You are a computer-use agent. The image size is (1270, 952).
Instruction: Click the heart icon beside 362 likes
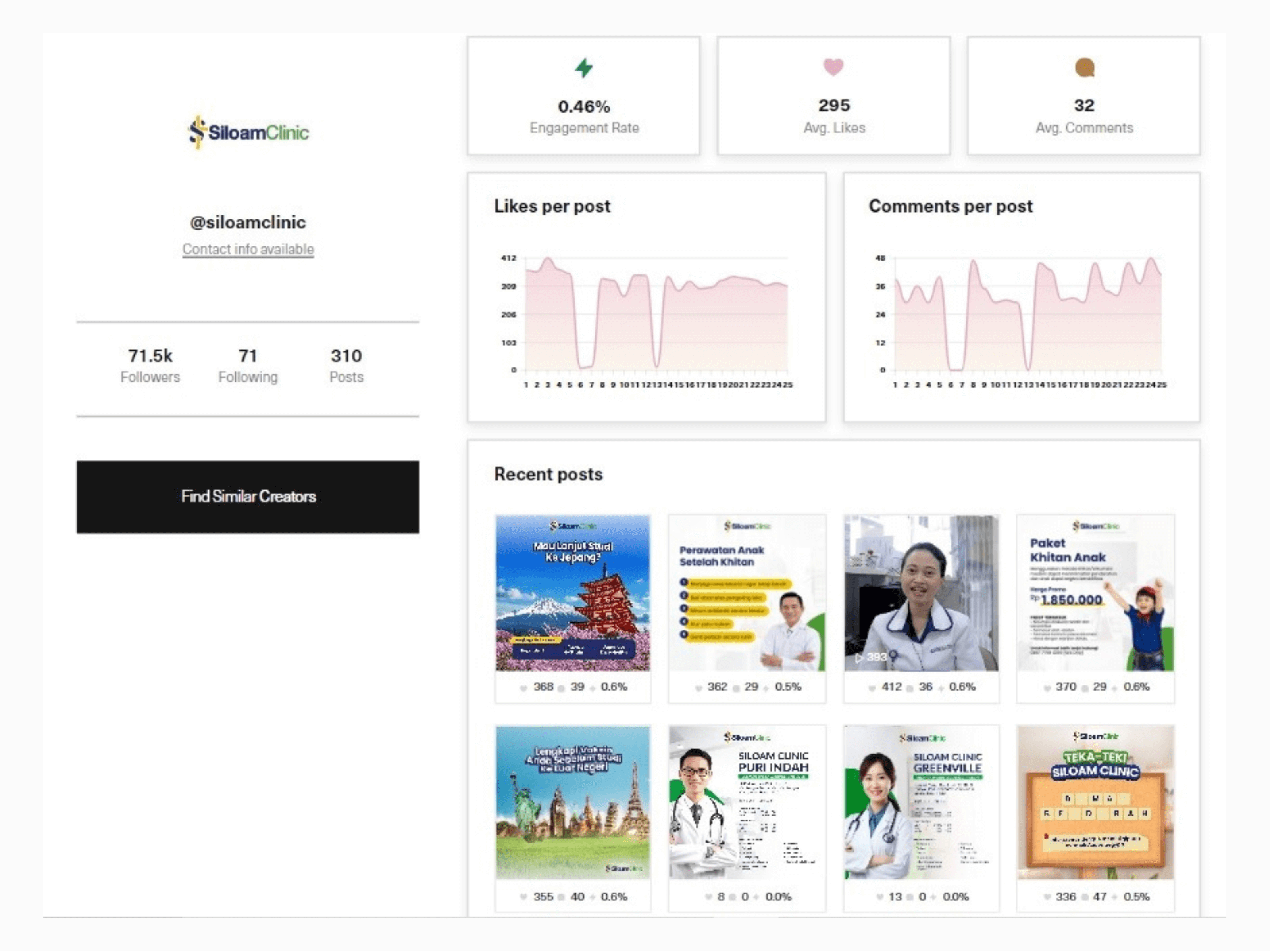pyautogui.click(x=698, y=688)
